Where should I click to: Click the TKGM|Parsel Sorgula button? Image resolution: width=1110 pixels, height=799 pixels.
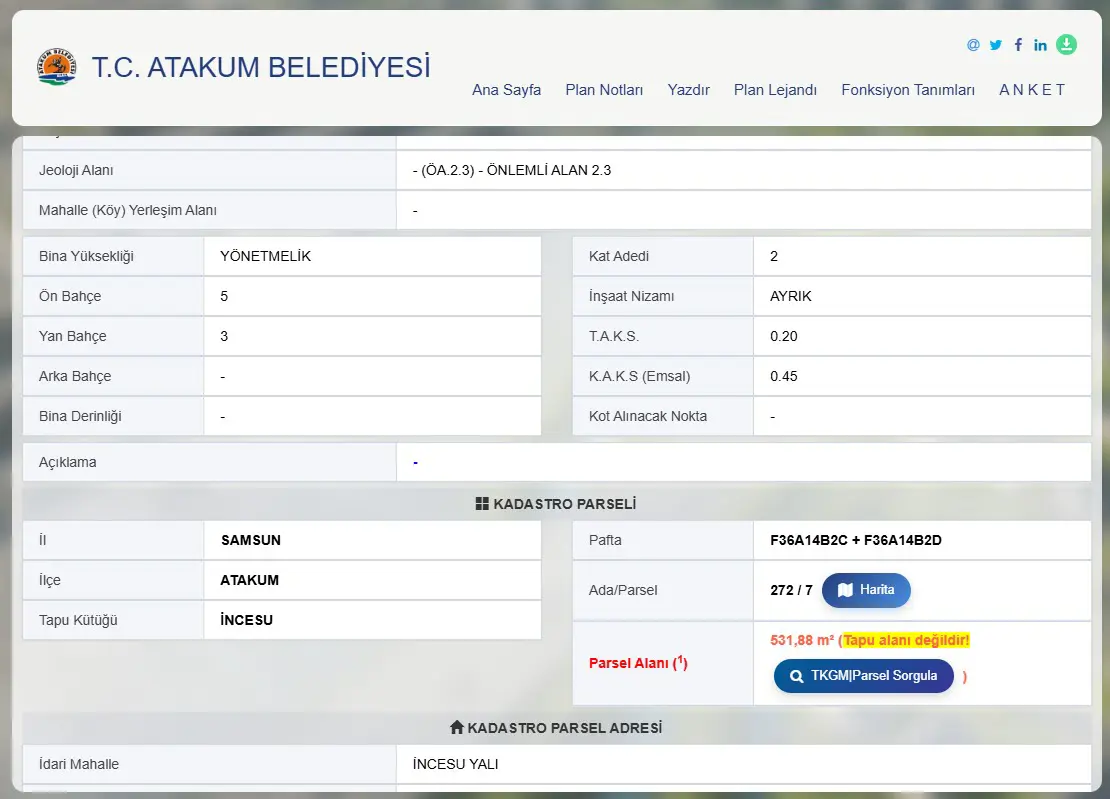pyautogui.click(x=864, y=677)
